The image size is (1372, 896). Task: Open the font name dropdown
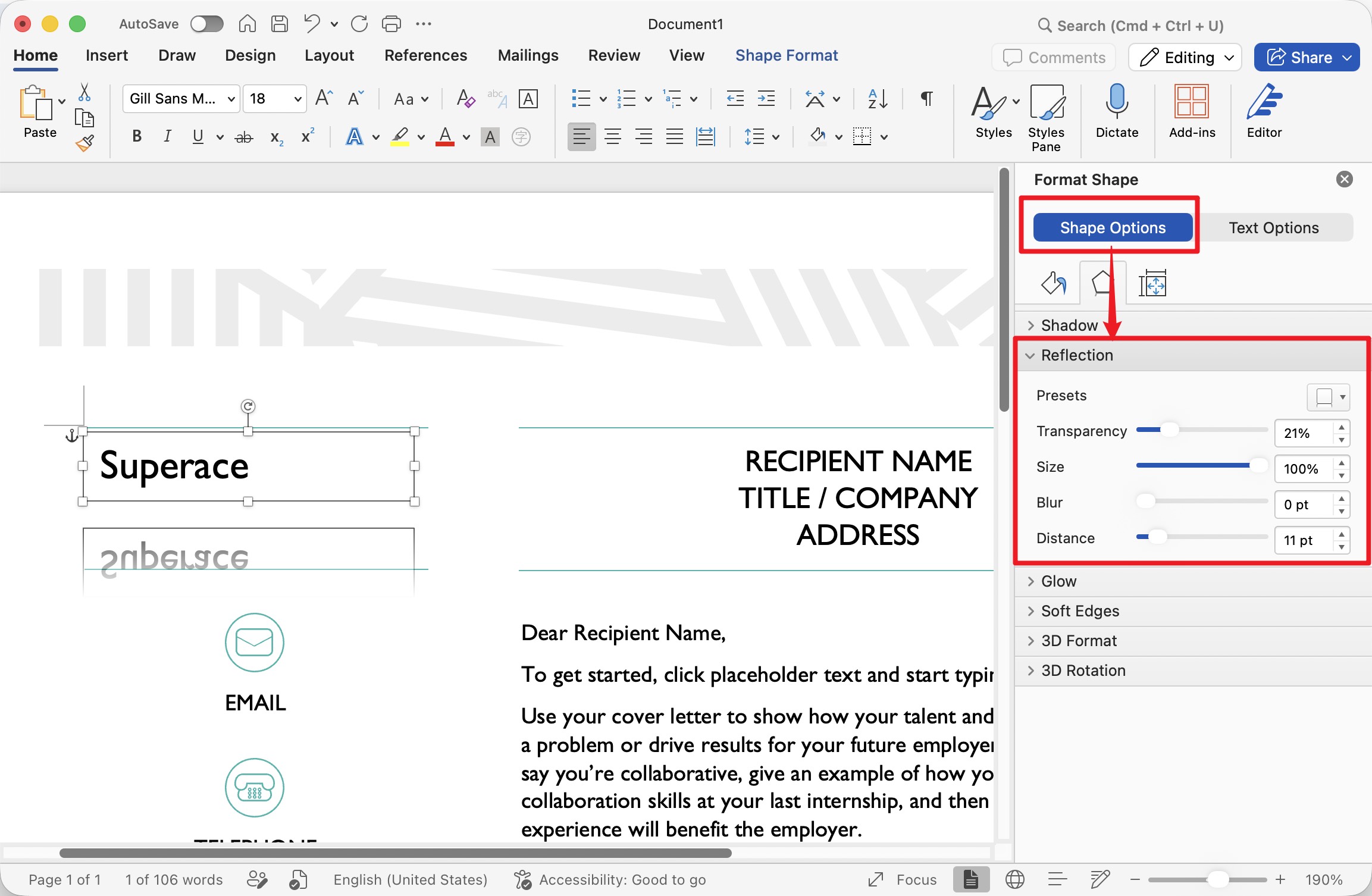(x=231, y=99)
